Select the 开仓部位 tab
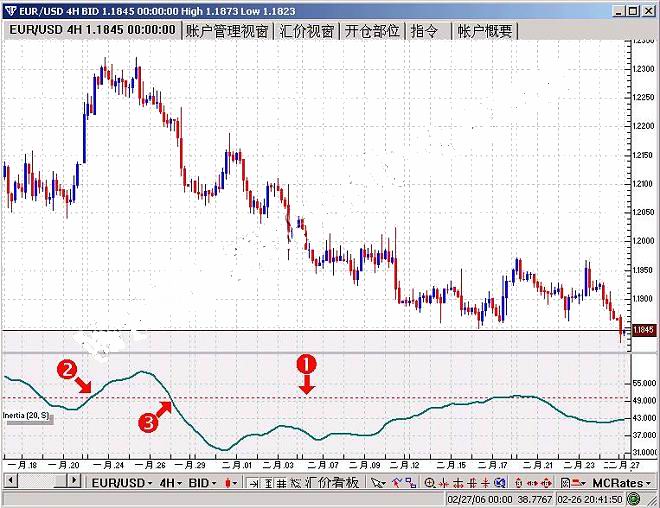 [x=373, y=31]
